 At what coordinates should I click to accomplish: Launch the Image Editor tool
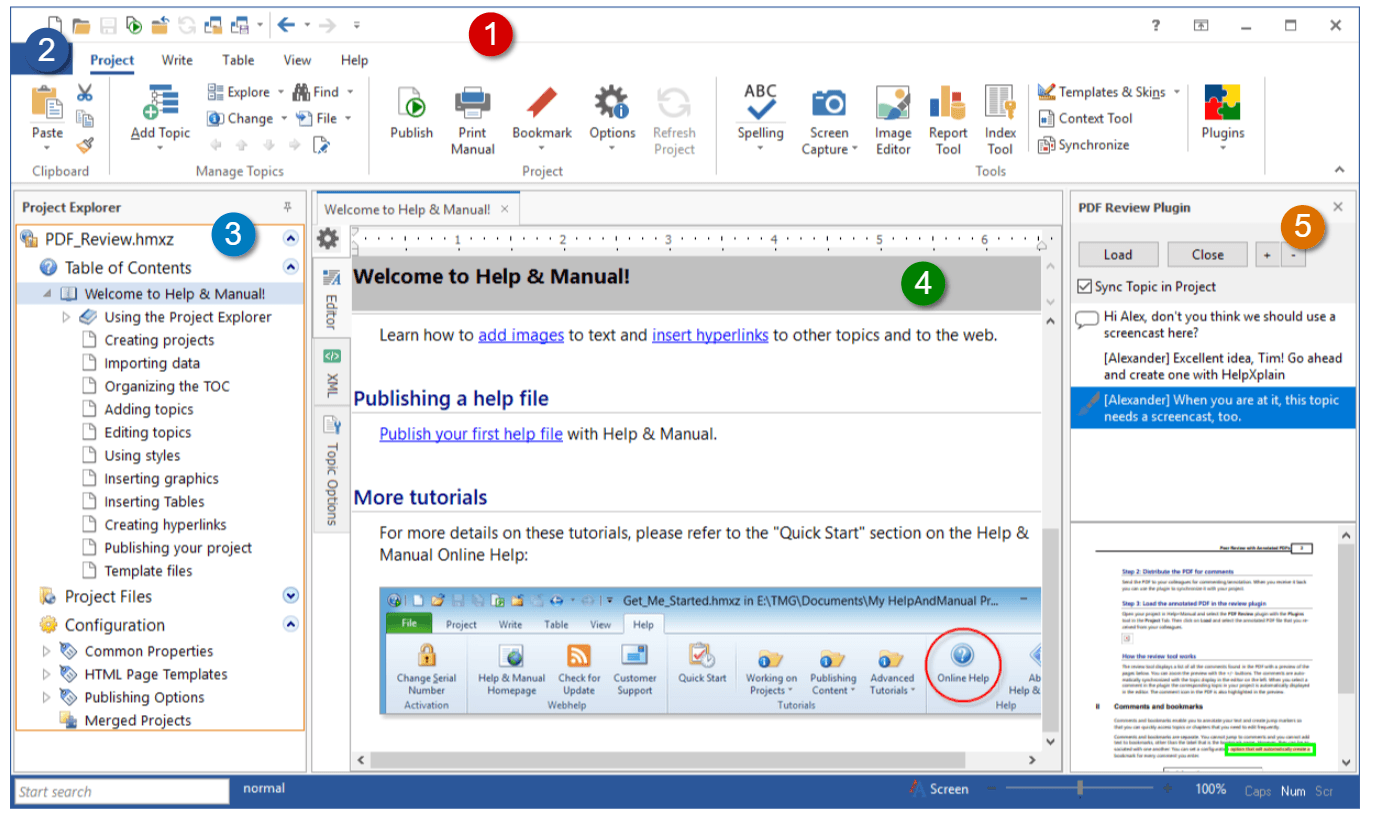892,103
